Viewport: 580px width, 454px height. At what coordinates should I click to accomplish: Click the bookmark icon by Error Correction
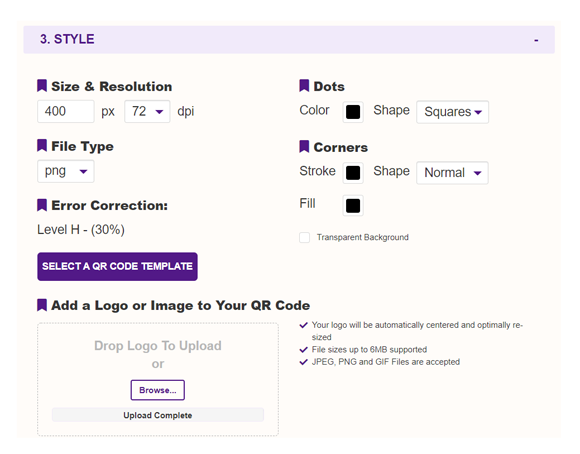[42, 205]
